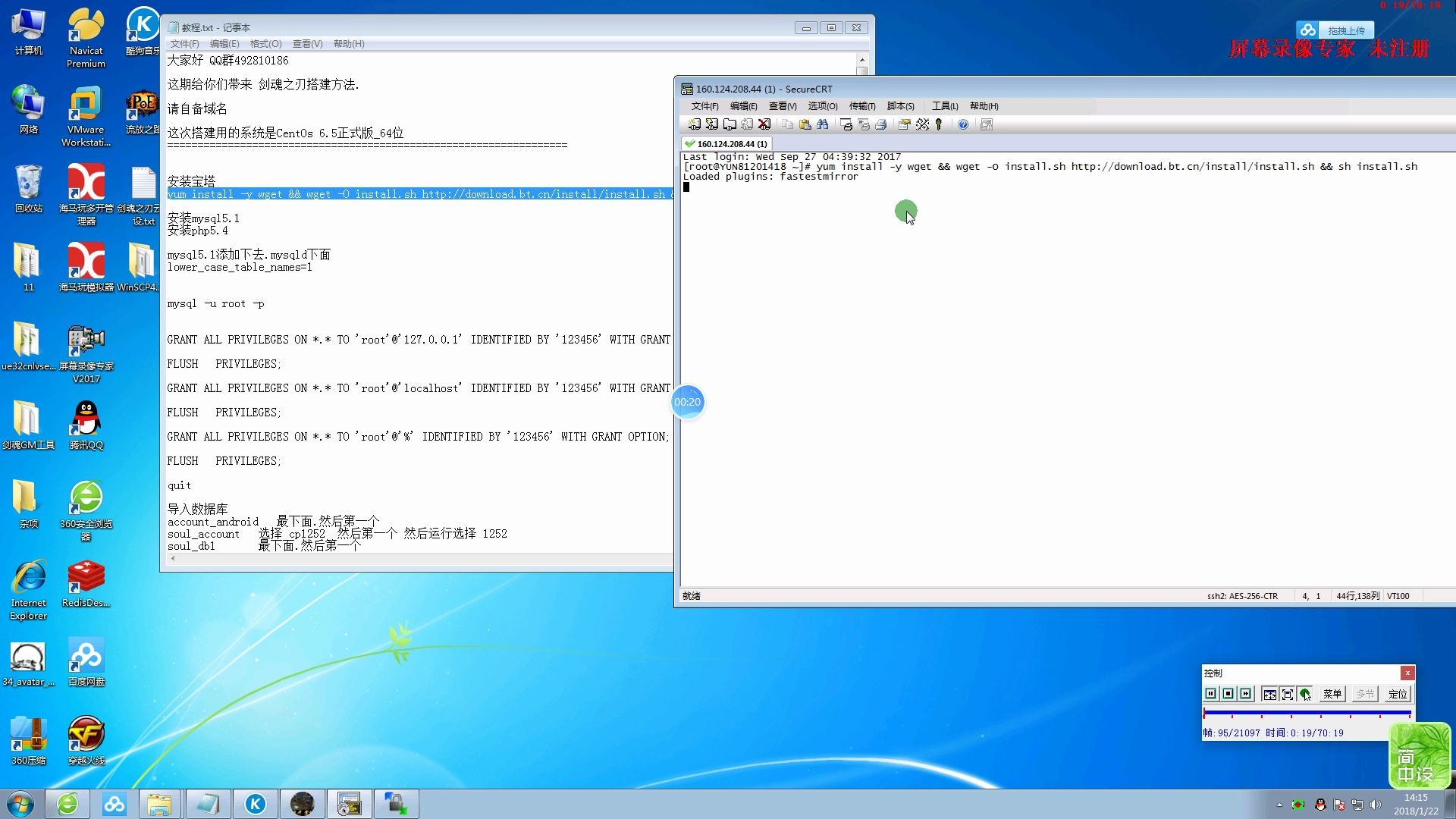1456x819 pixels.
Task: Click Notepad horizontal scrollbar left arrow
Action: (173, 558)
